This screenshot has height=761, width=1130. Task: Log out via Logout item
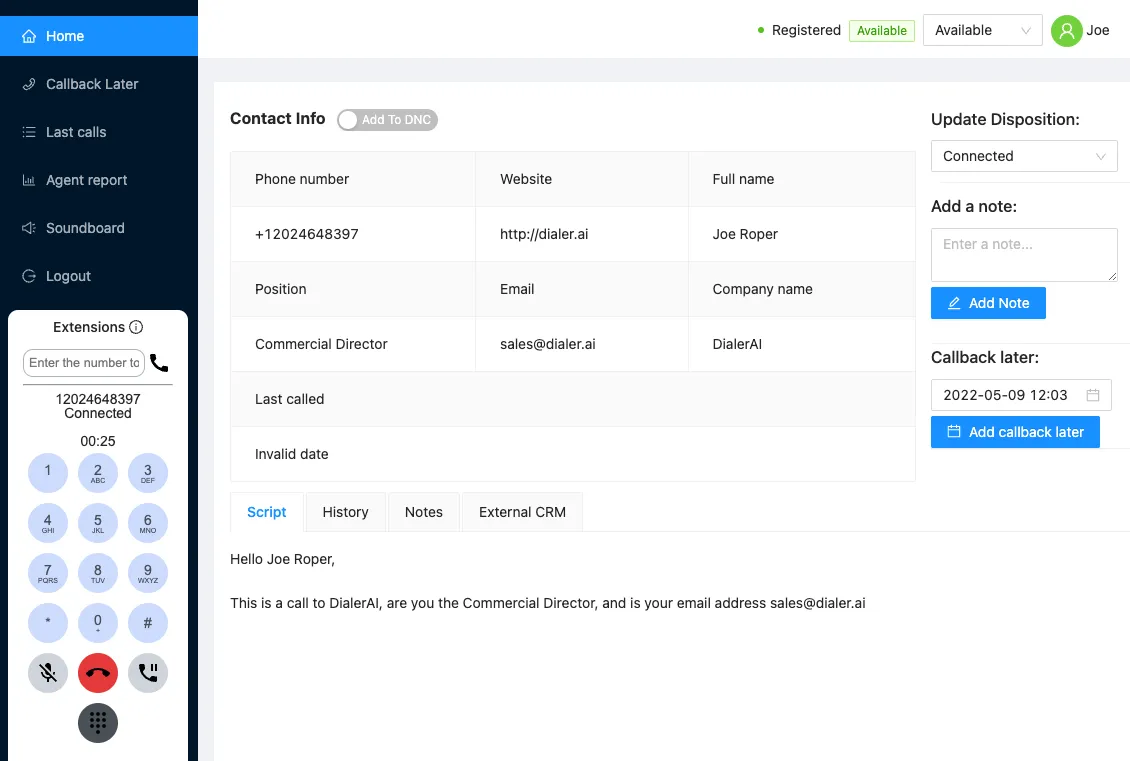(99, 276)
